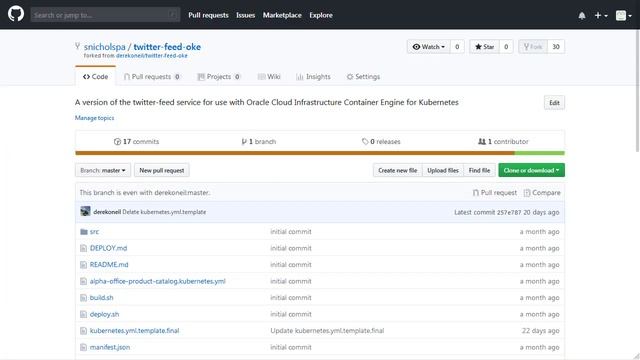The height and width of the screenshot is (360, 640).
Task: Open Marketplace in the top navigation
Action: 282,15
